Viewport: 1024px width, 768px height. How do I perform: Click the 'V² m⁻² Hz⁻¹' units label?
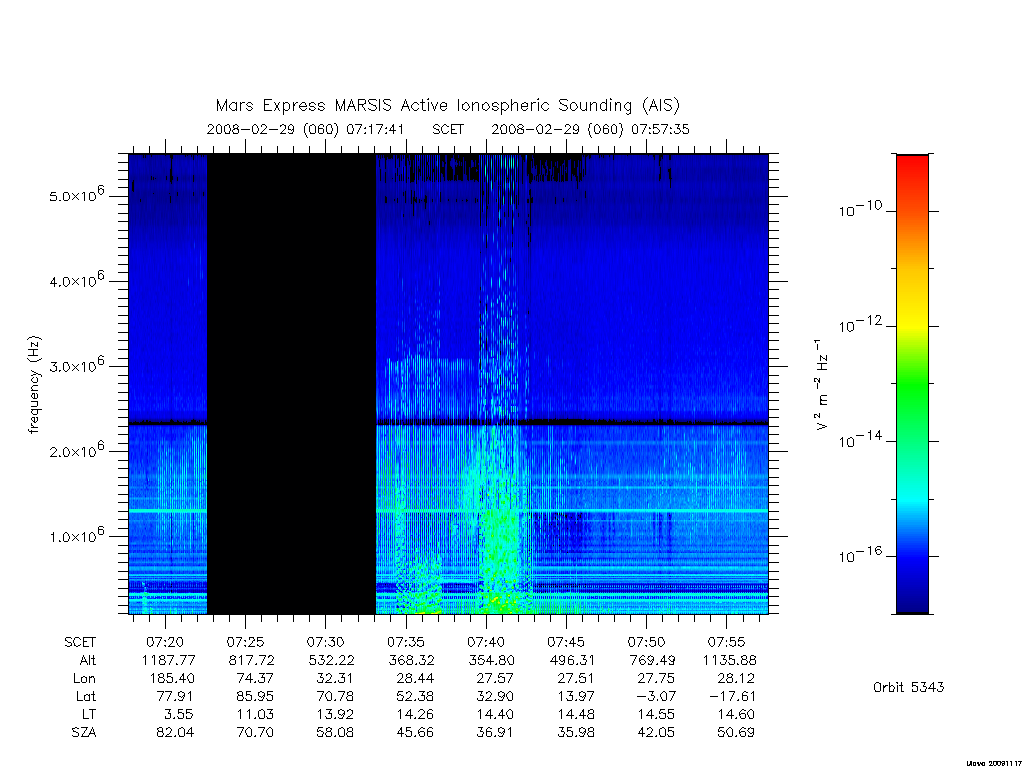point(822,385)
